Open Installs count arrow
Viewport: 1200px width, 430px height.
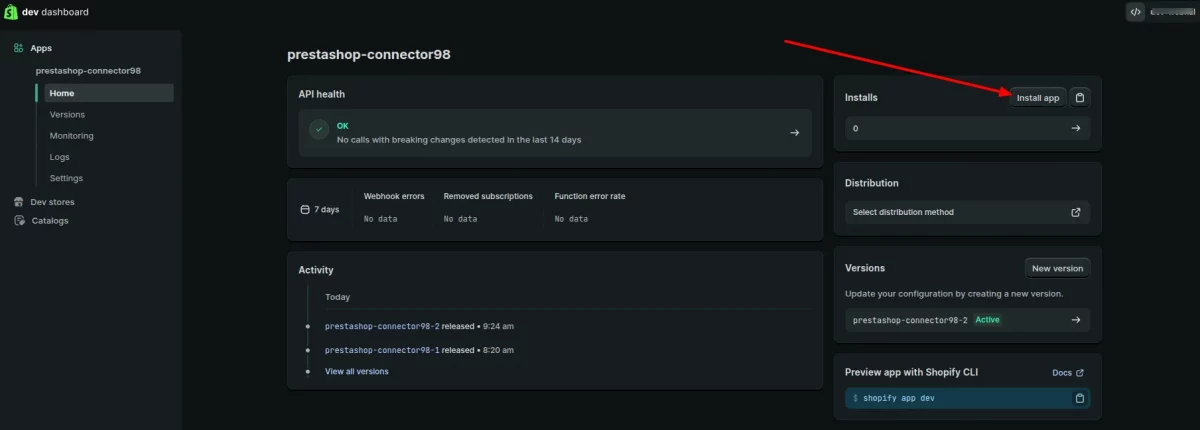pyautogui.click(x=1076, y=128)
